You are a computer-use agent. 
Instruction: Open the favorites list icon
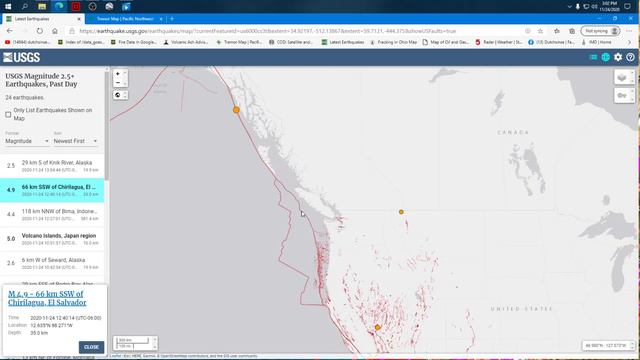[557, 31]
